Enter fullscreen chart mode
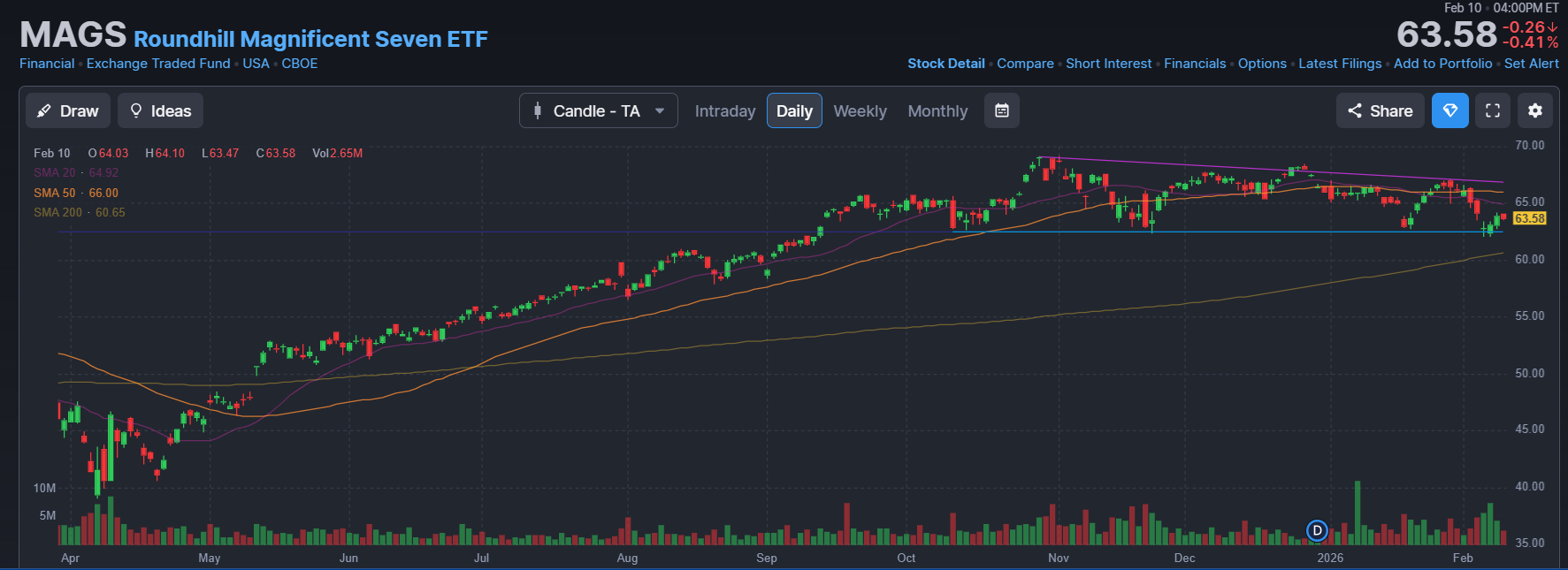 1493,110
